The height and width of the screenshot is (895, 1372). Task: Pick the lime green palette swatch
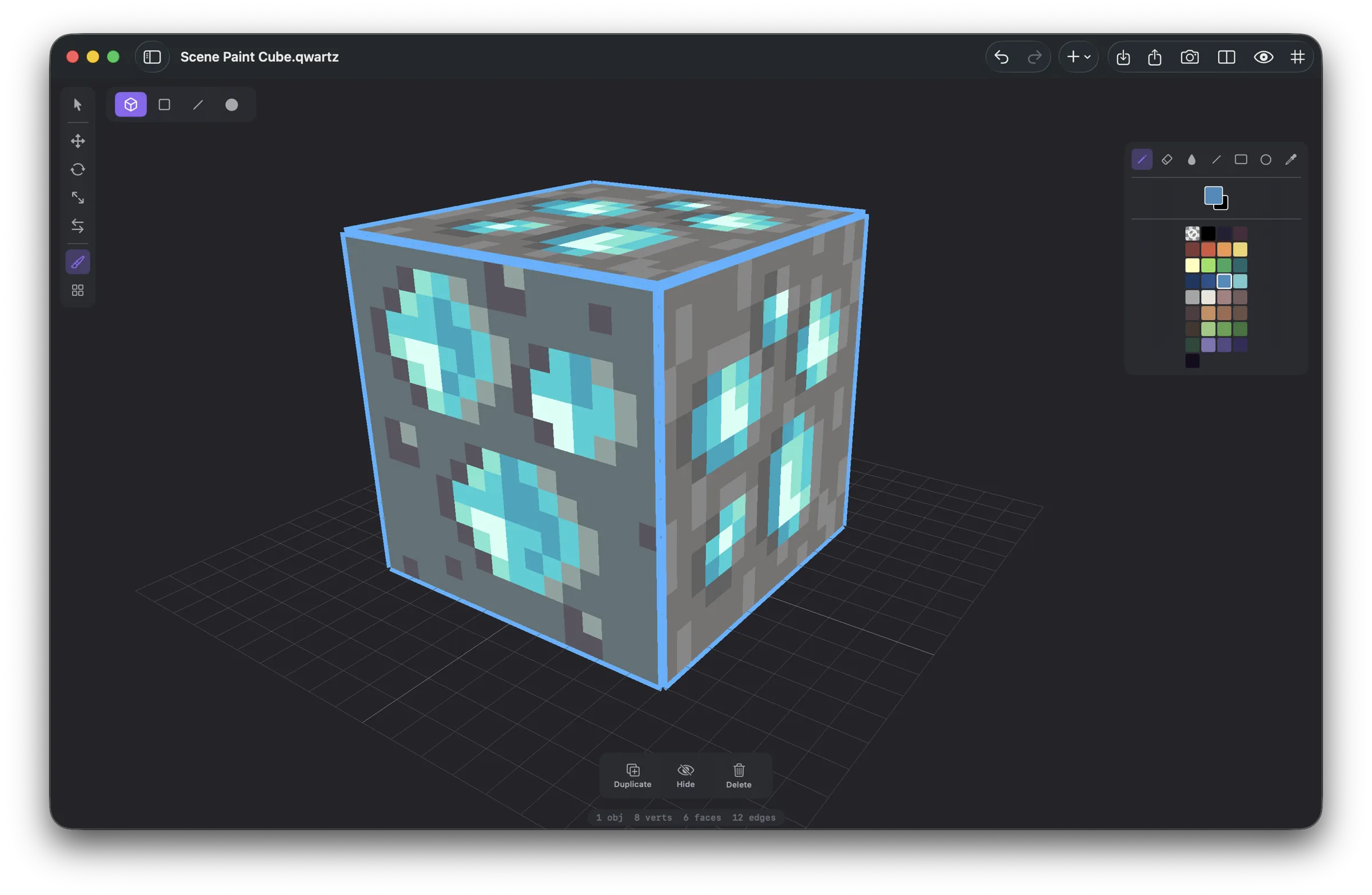[1209, 265]
